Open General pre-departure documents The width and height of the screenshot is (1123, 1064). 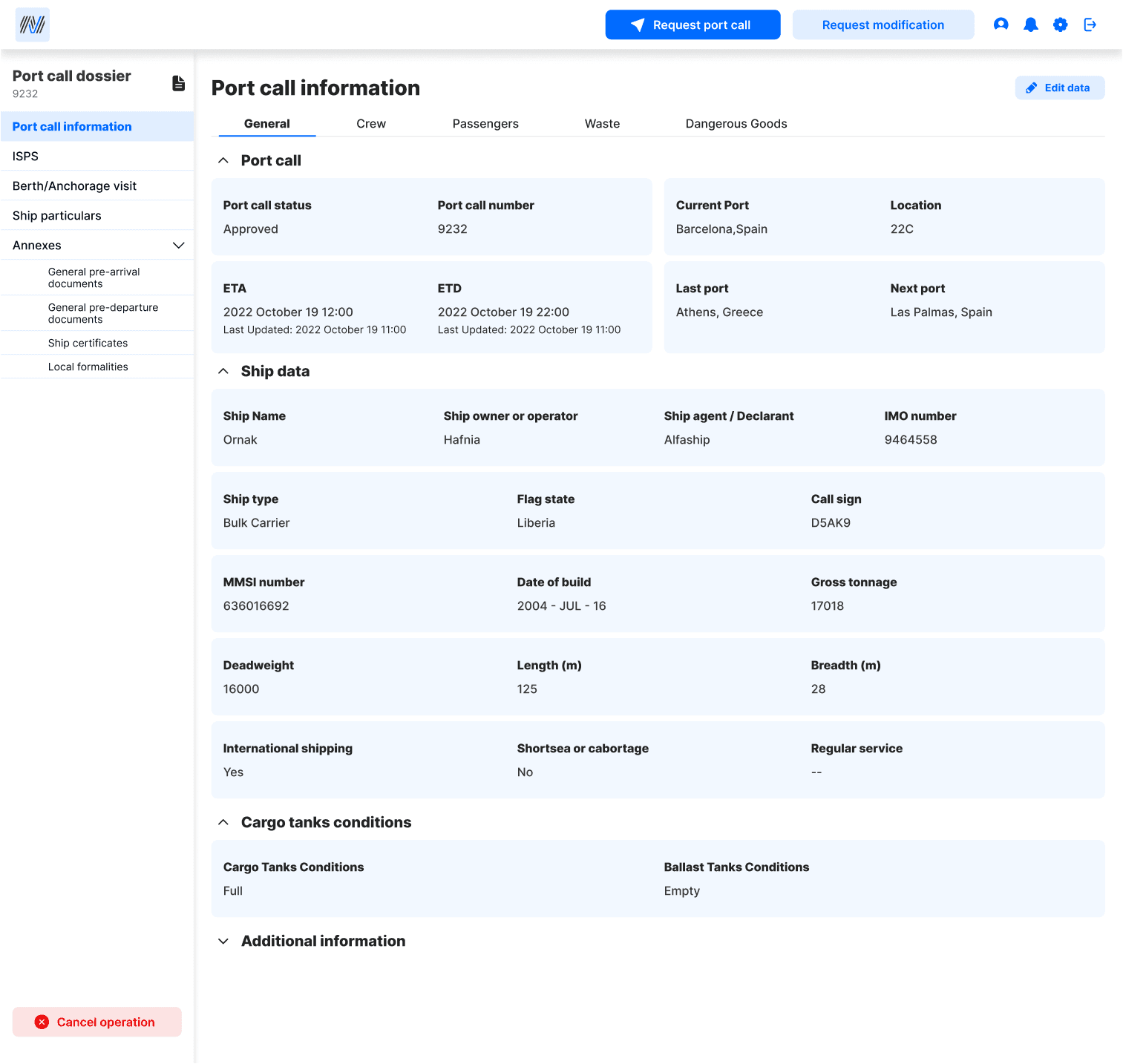click(x=97, y=313)
